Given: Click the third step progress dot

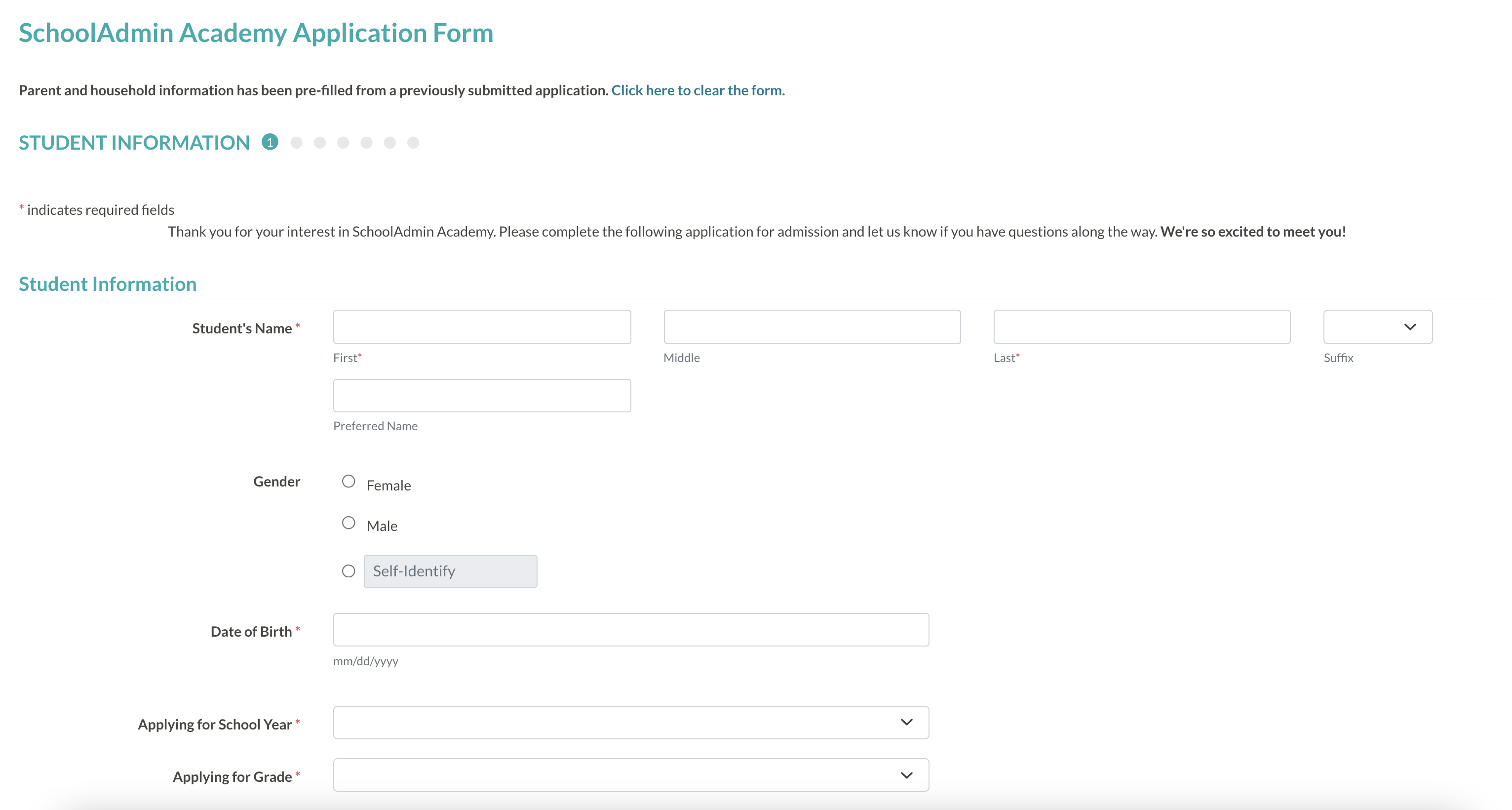Looking at the screenshot, I should pos(320,143).
